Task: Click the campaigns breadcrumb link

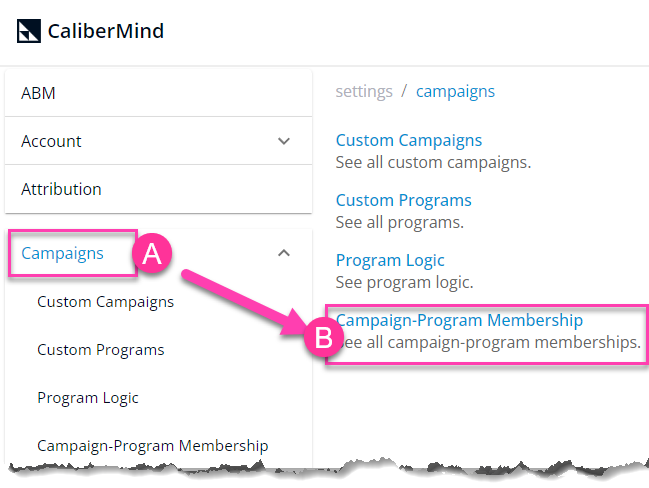Action: coord(455,91)
